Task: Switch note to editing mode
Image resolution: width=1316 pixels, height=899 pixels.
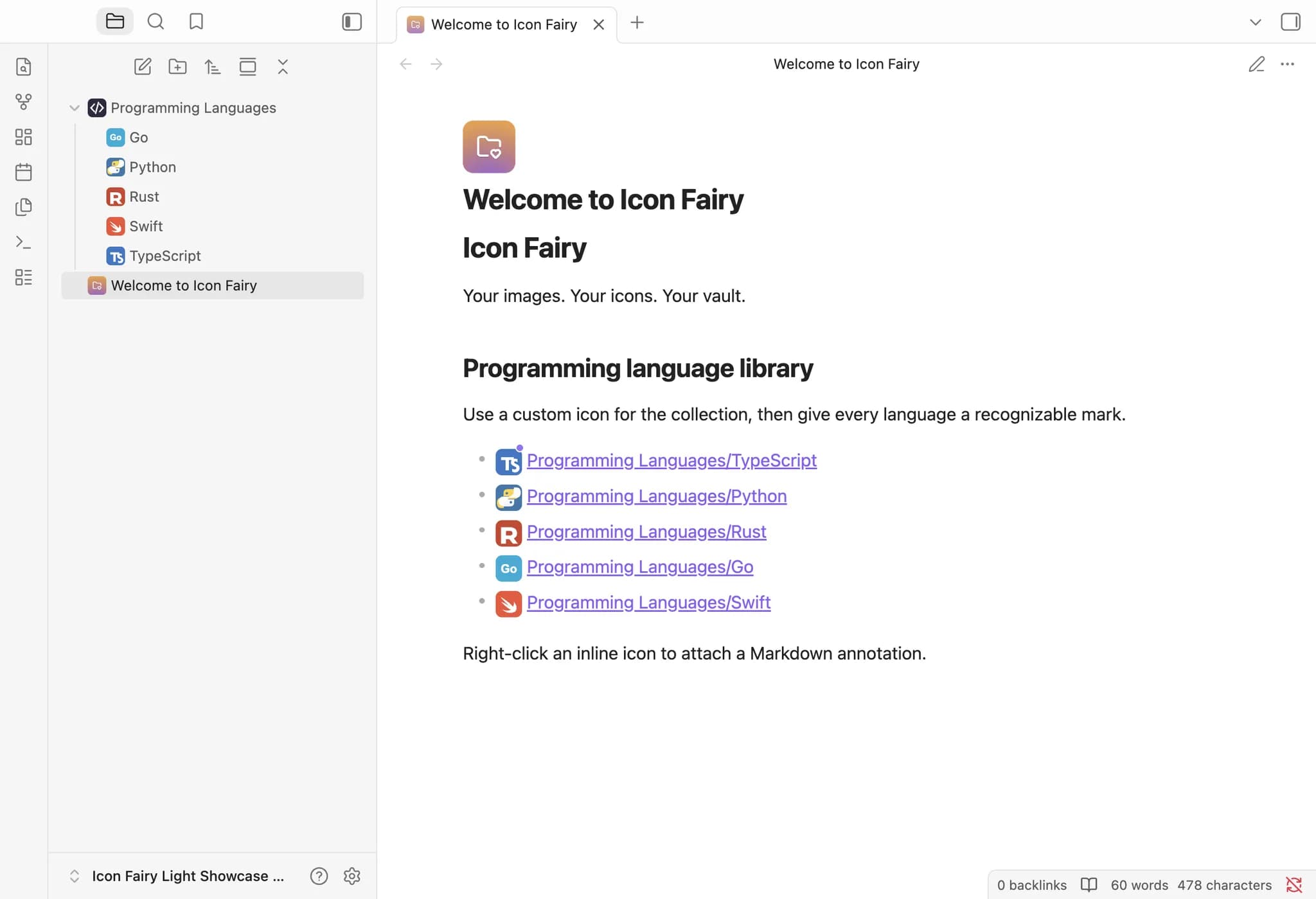Action: pyautogui.click(x=1256, y=64)
